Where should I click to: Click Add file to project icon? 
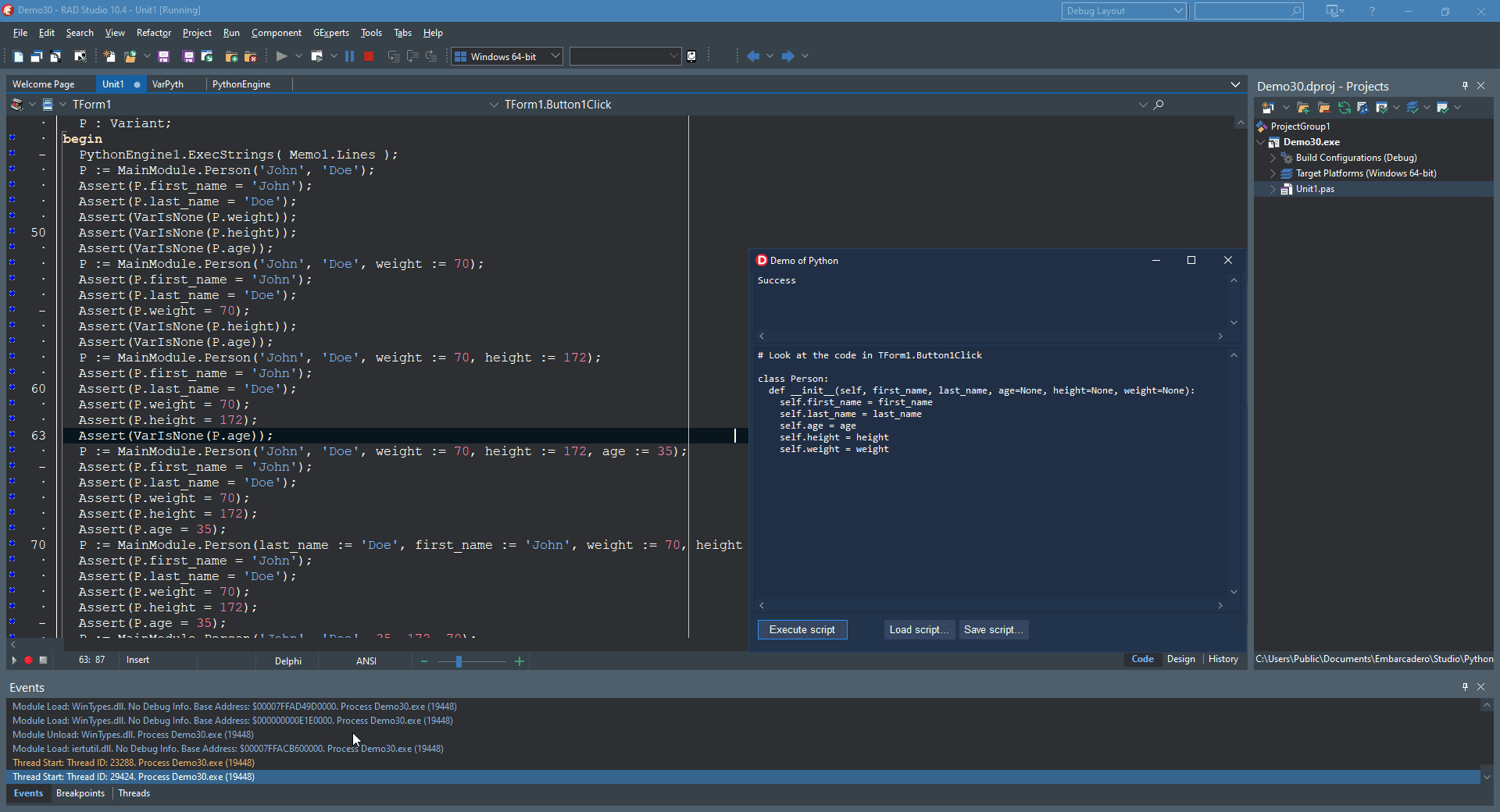click(x=231, y=56)
